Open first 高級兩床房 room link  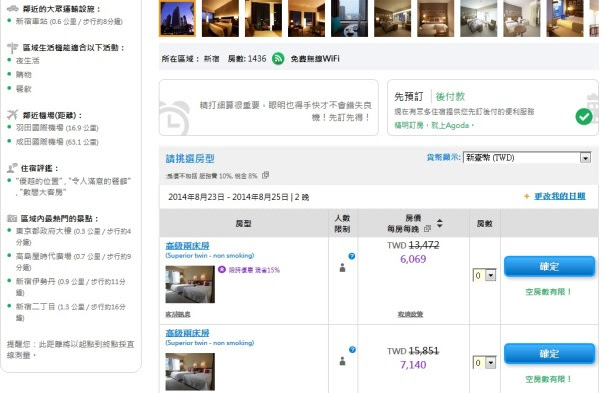(188, 246)
